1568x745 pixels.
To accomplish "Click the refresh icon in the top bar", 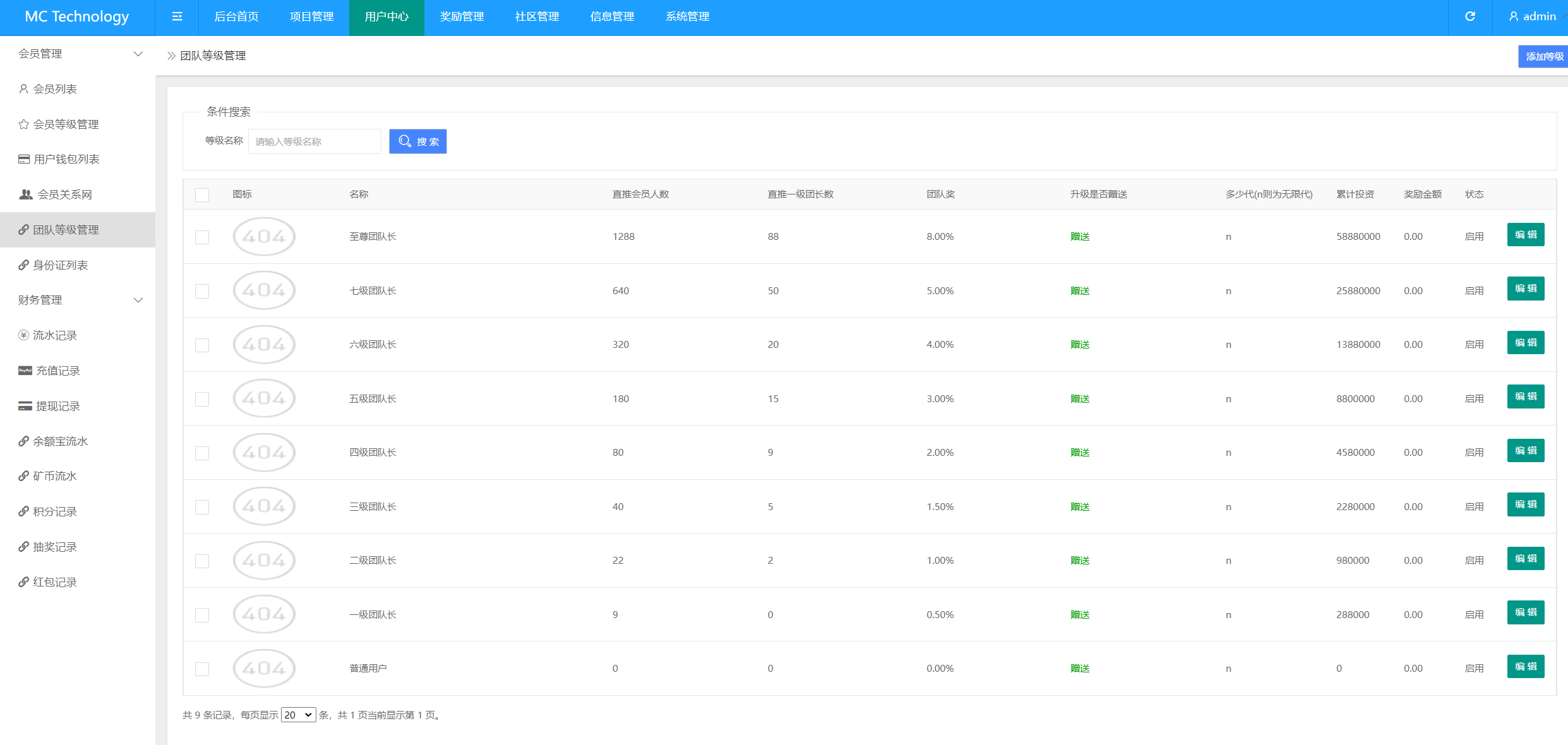I will 1469,17.
